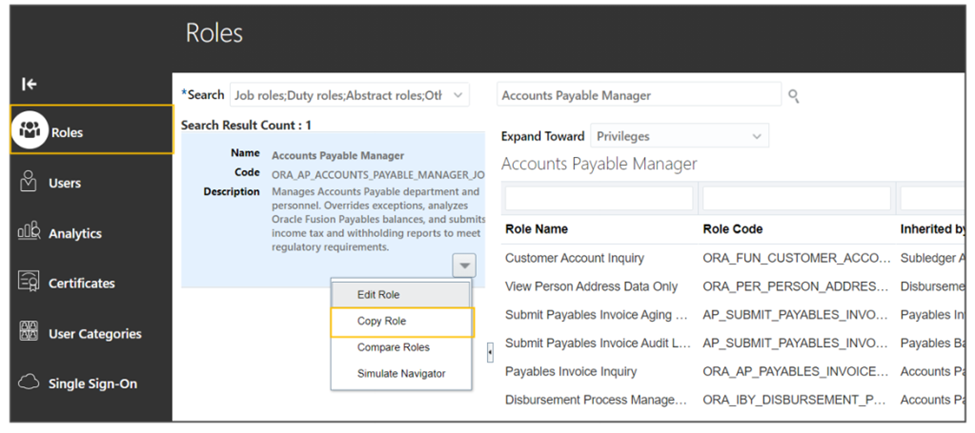Open the Roles section icon
Viewport: 975px width, 433px height.
(x=29, y=131)
